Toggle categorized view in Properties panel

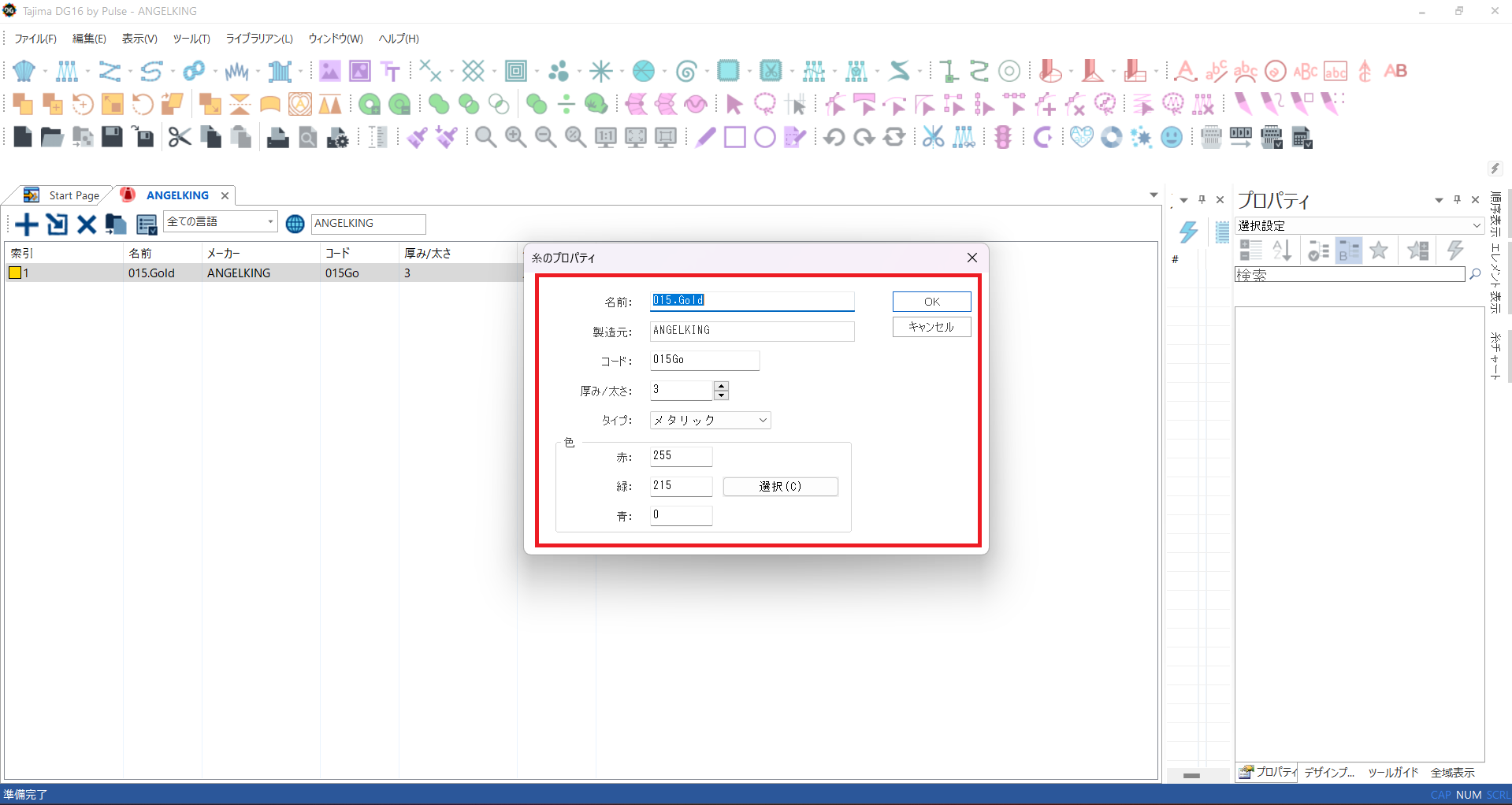pos(1250,250)
